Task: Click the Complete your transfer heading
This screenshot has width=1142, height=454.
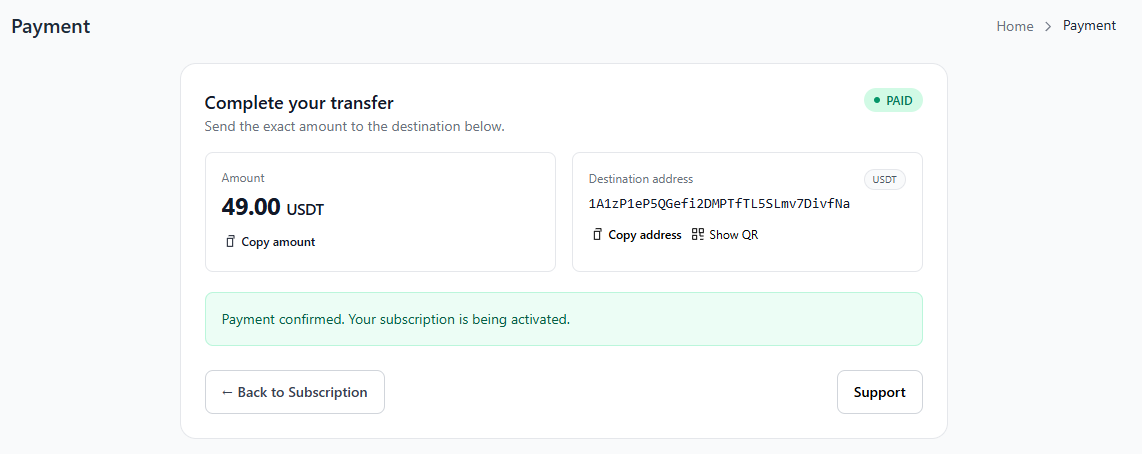Action: tap(299, 102)
